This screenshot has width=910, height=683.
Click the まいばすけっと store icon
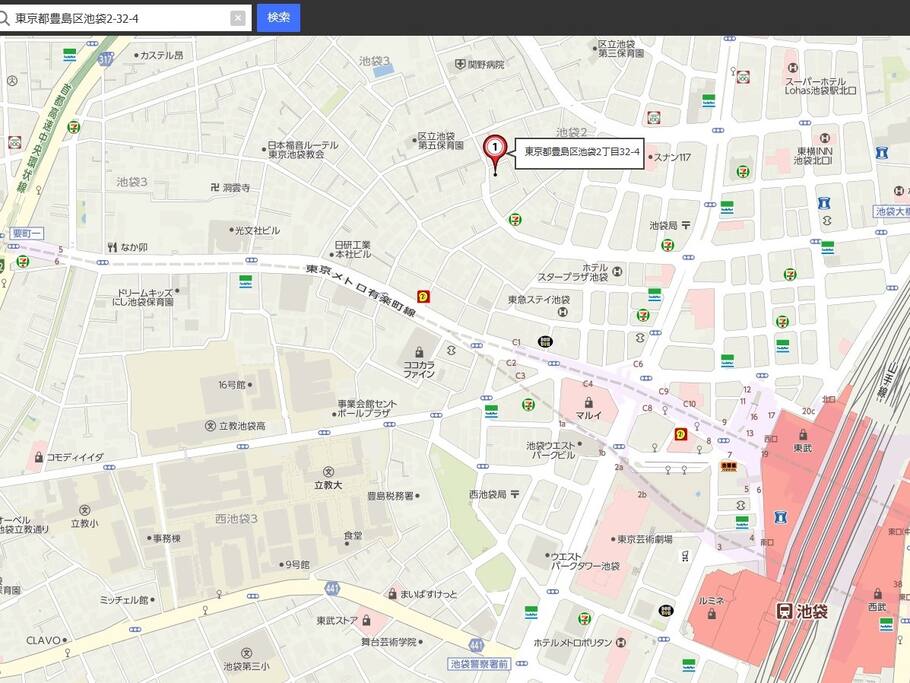tap(392, 594)
